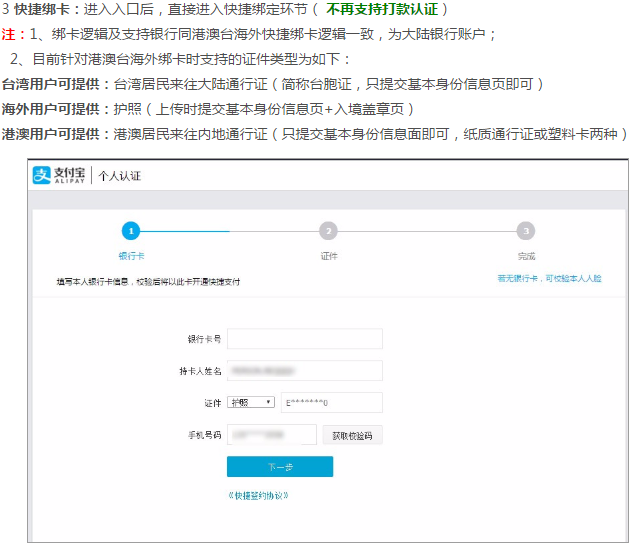This screenshot has width=633, height=546.
Task: Click the Alipay logo icon
Action: click(x=41, y=175)
